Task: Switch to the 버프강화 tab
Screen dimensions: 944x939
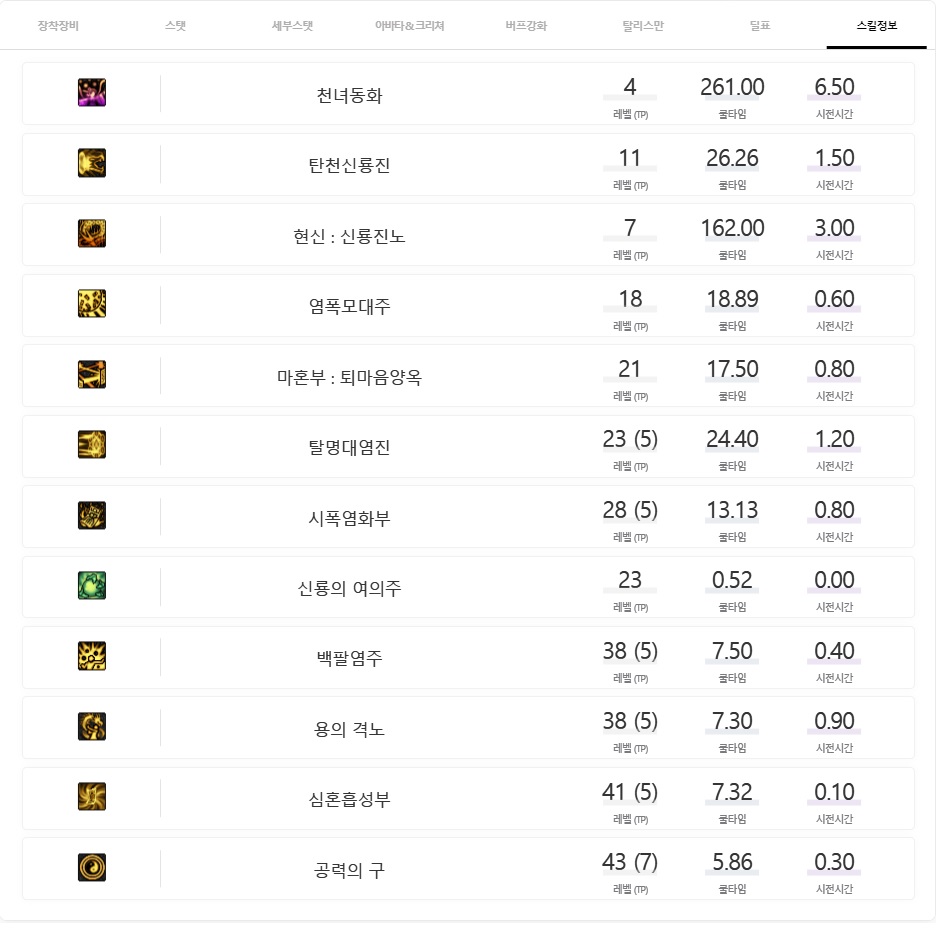Action: pos(527,26)
